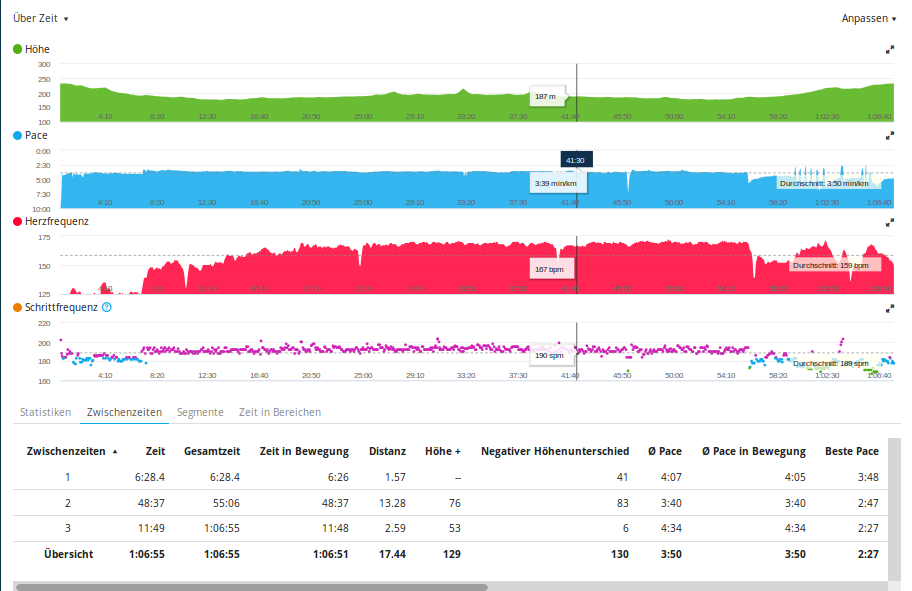Click the Beste Pace column header
Image resolution: width=912 pixels, height=591 pixels.
pyautogui.click(x=852, y=451)
